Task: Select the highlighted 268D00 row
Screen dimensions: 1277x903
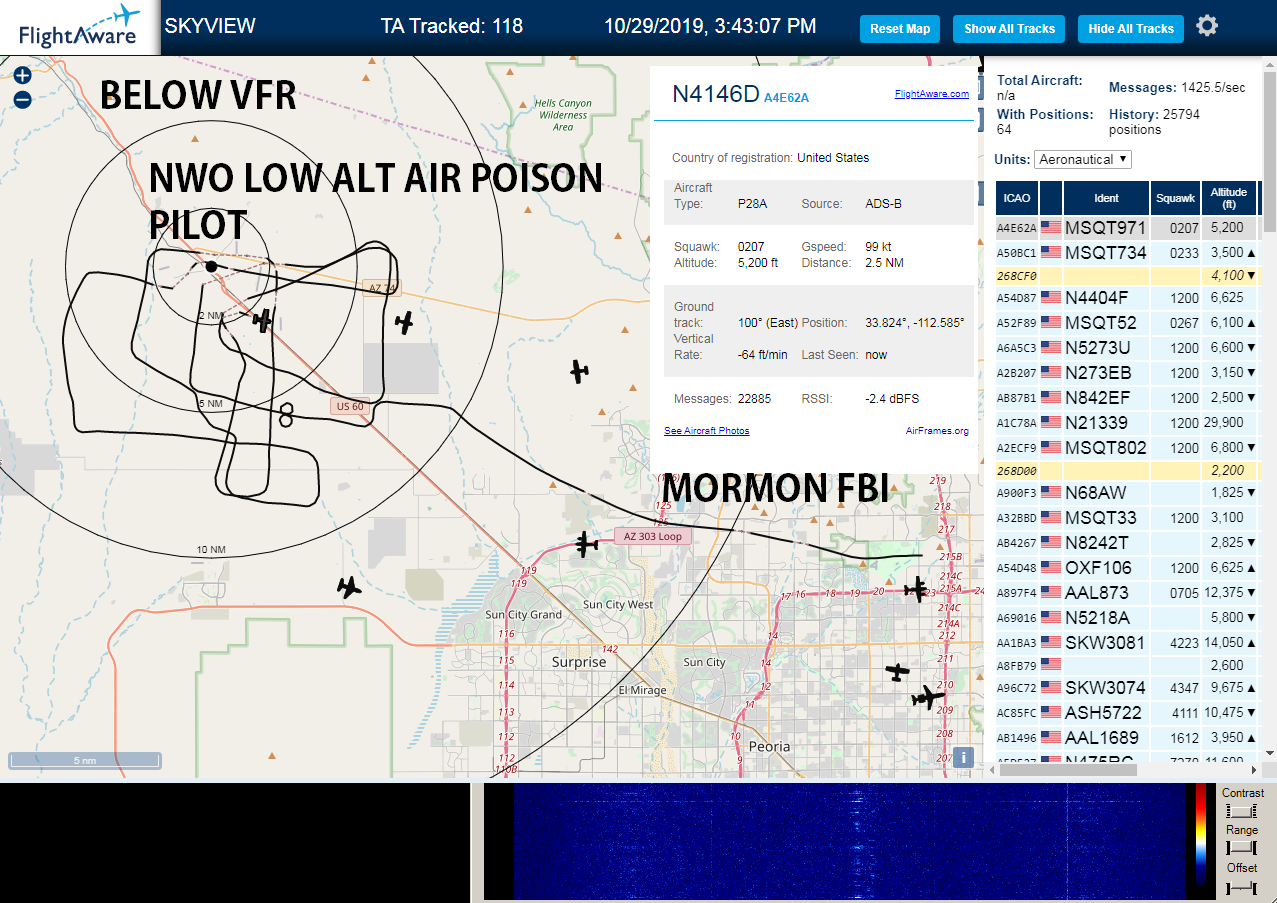Action: tap(1127, 470)
